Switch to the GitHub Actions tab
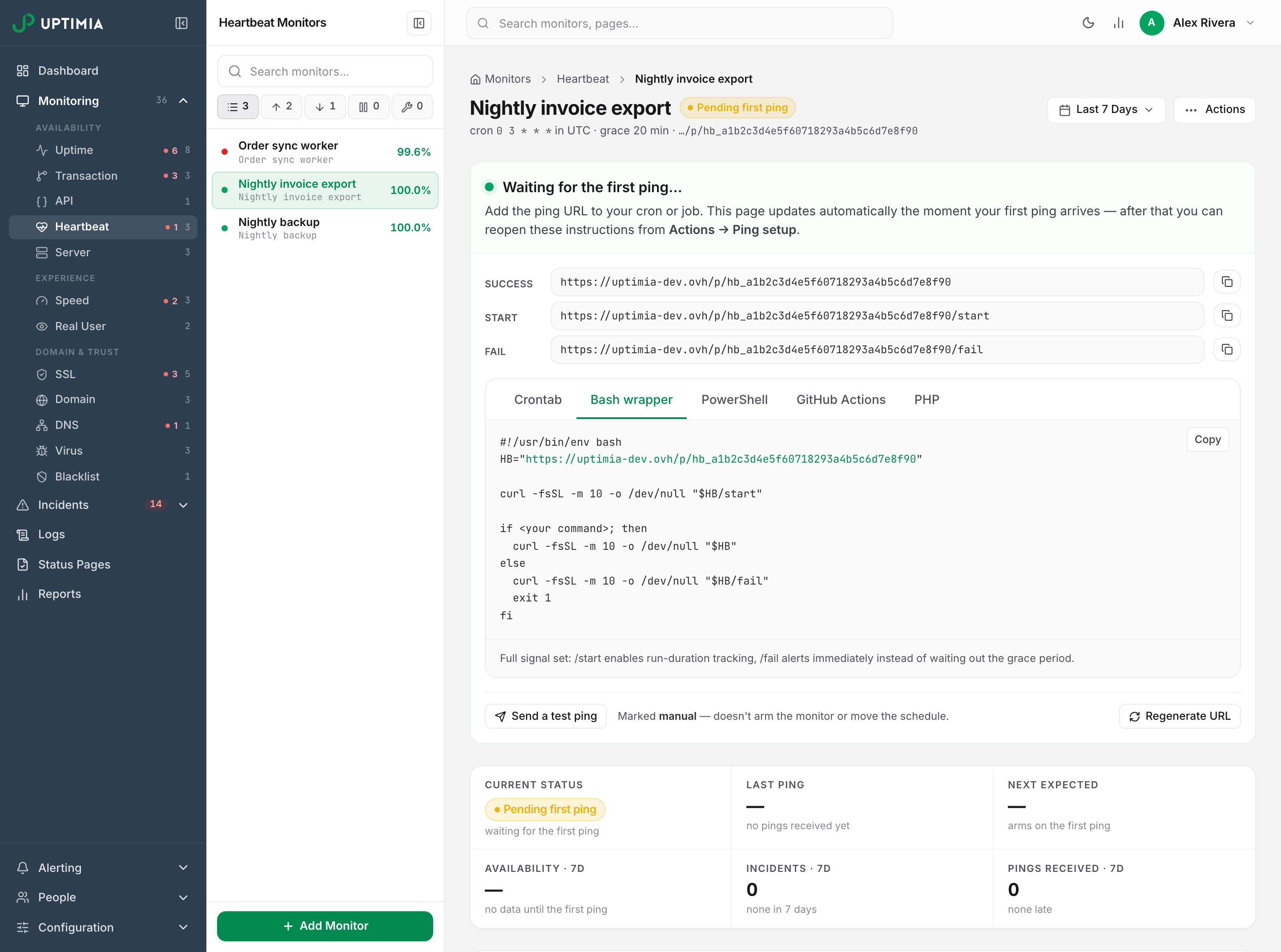Screen dimensions: 1281x952 click(x=841, y=400)
